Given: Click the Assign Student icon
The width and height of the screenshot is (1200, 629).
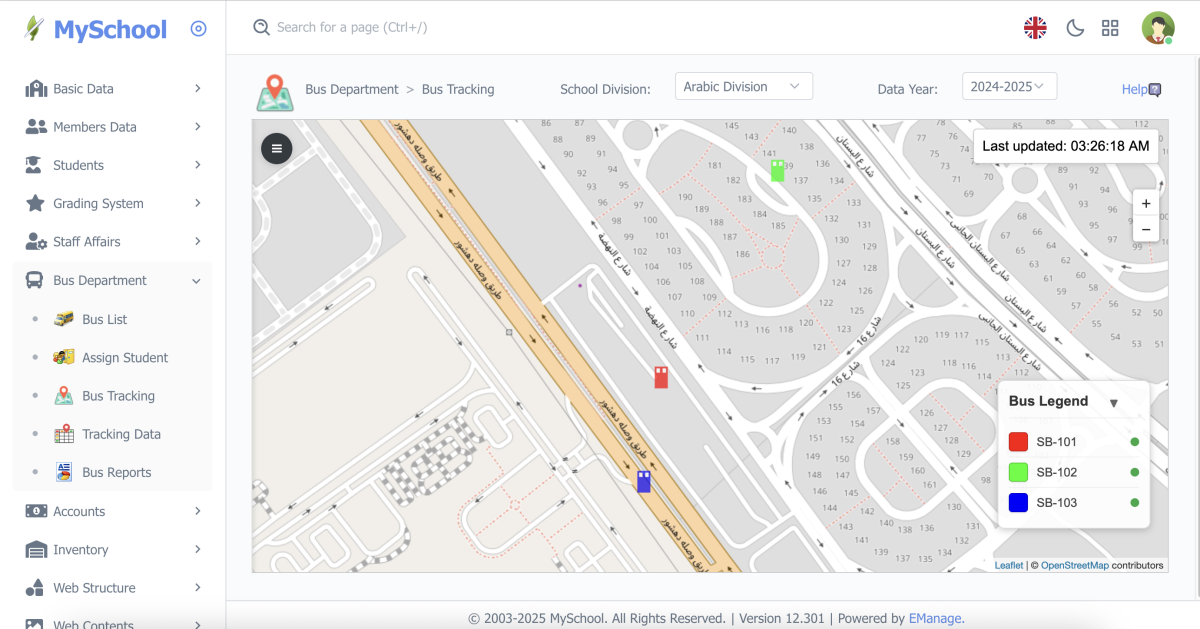Looking at the screenshot, I should pos(64,357).
